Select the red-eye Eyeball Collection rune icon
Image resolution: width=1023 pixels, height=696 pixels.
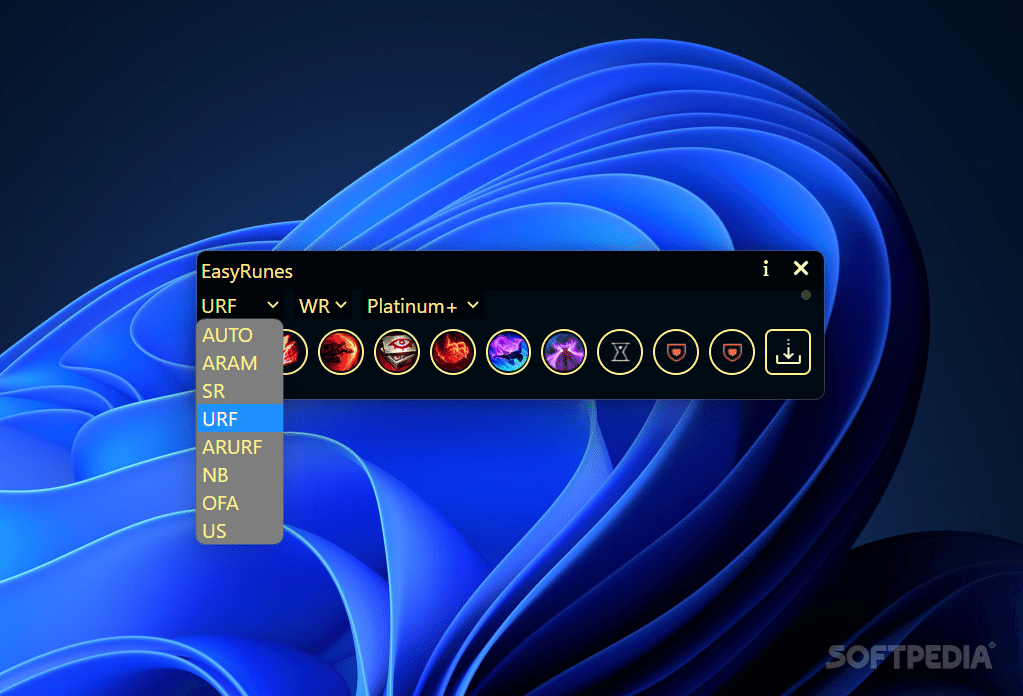(397, 352)
